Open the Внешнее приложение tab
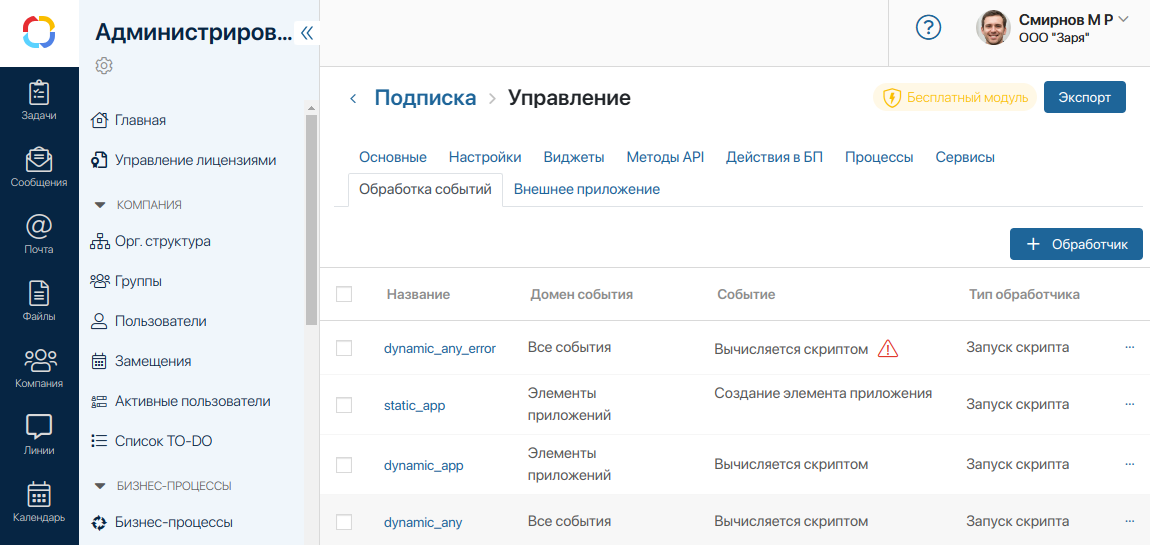The height and width of the screenshot is (545, 1150). [586, 189]
